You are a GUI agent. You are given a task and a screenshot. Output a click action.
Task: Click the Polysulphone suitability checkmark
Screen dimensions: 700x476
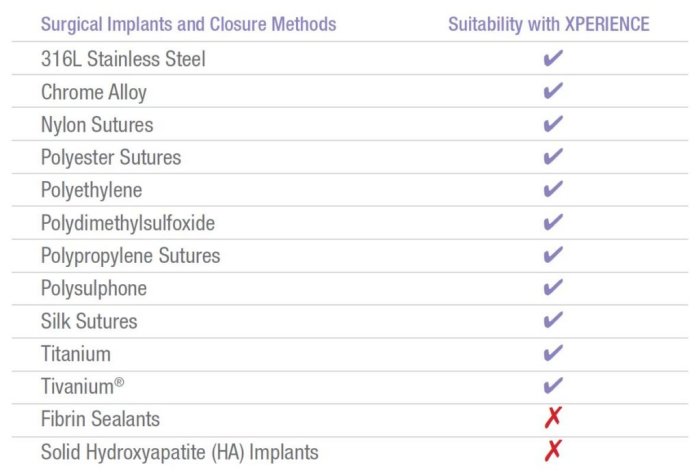coord(553,289)
